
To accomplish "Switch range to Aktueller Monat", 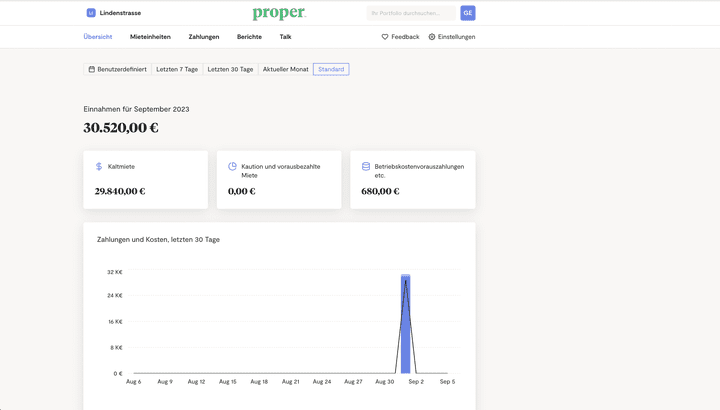I will (x=285, y=69).
